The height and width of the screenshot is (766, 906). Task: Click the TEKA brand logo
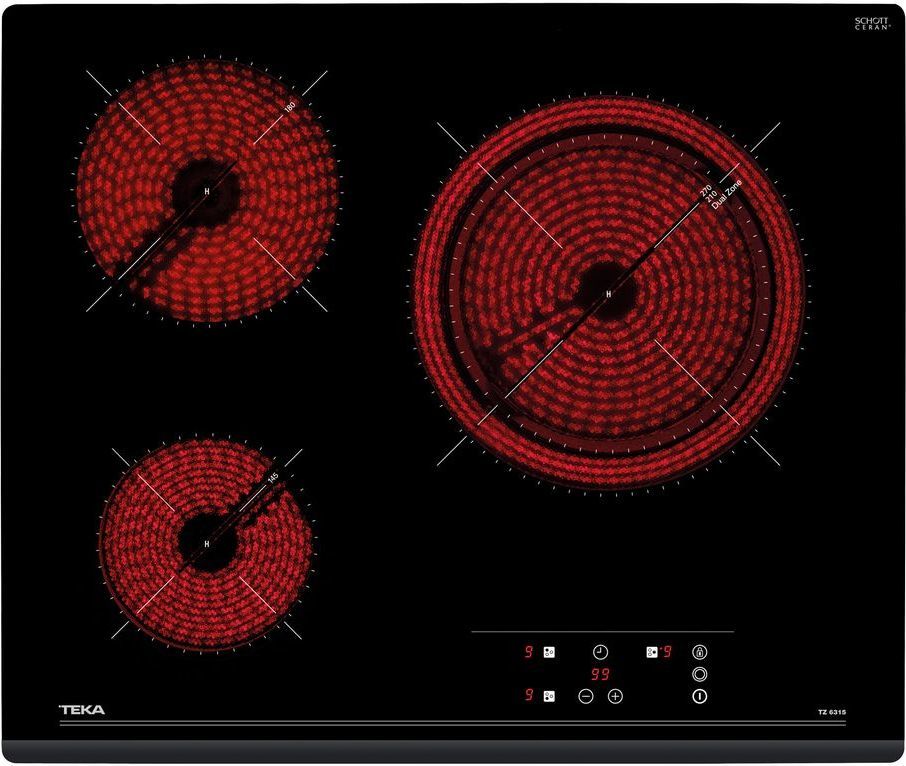coord(82,710)
